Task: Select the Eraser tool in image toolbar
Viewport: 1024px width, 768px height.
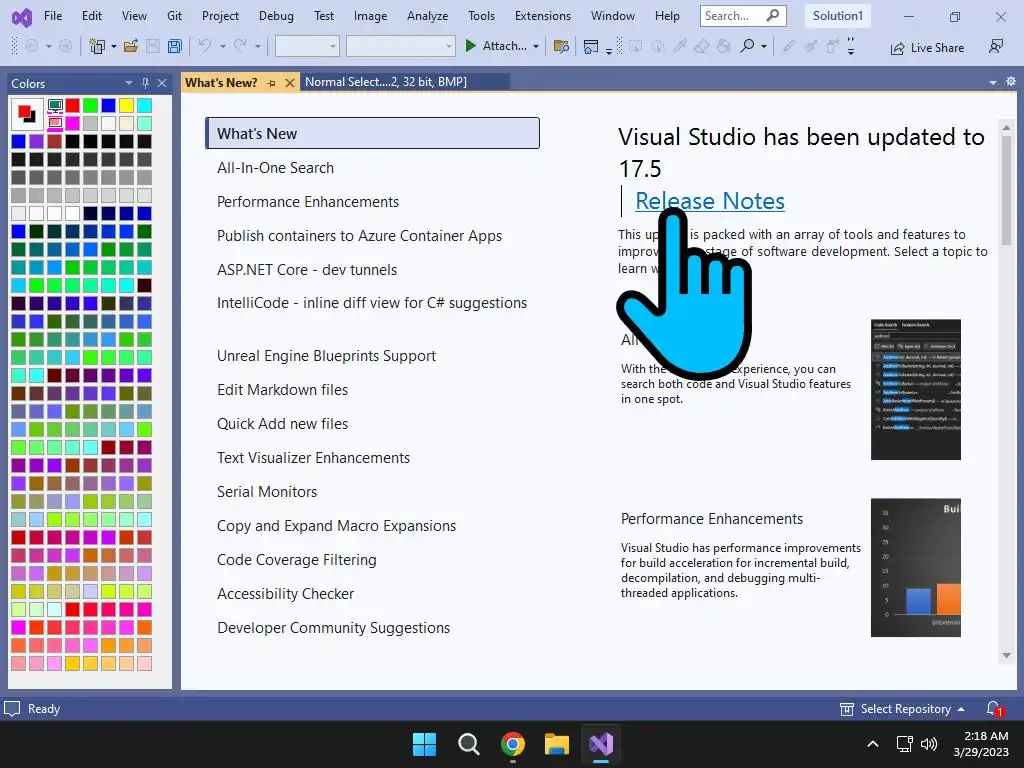Action: 702,46
